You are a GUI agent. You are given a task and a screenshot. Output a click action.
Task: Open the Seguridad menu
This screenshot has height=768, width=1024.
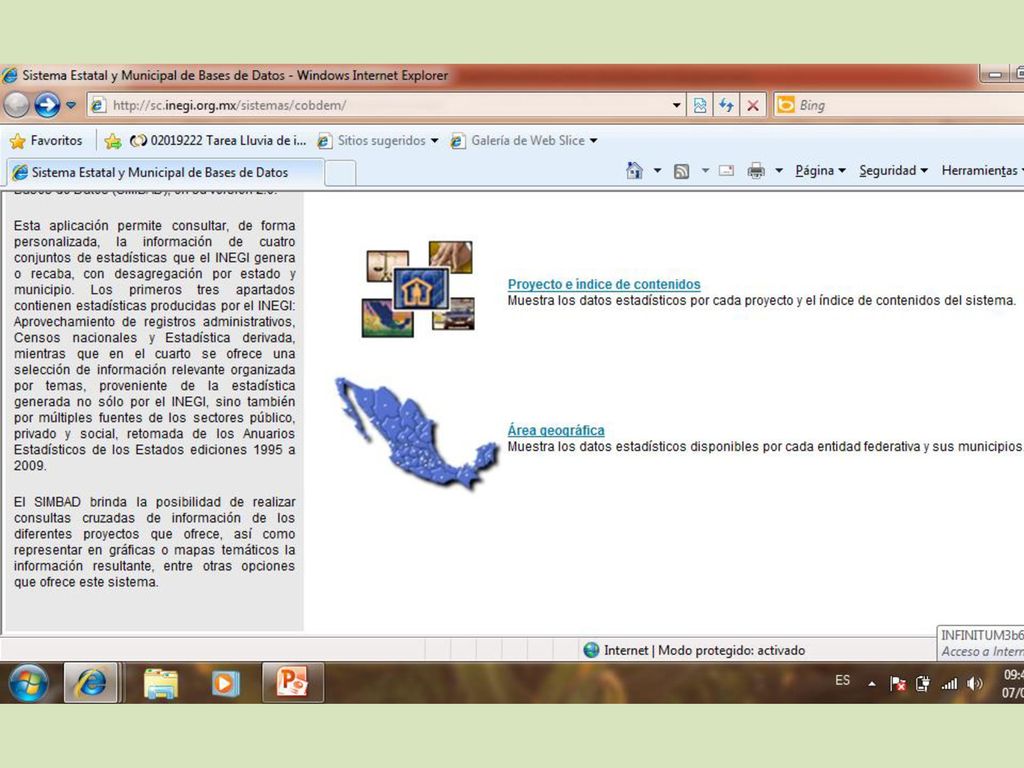click(893, 170)
